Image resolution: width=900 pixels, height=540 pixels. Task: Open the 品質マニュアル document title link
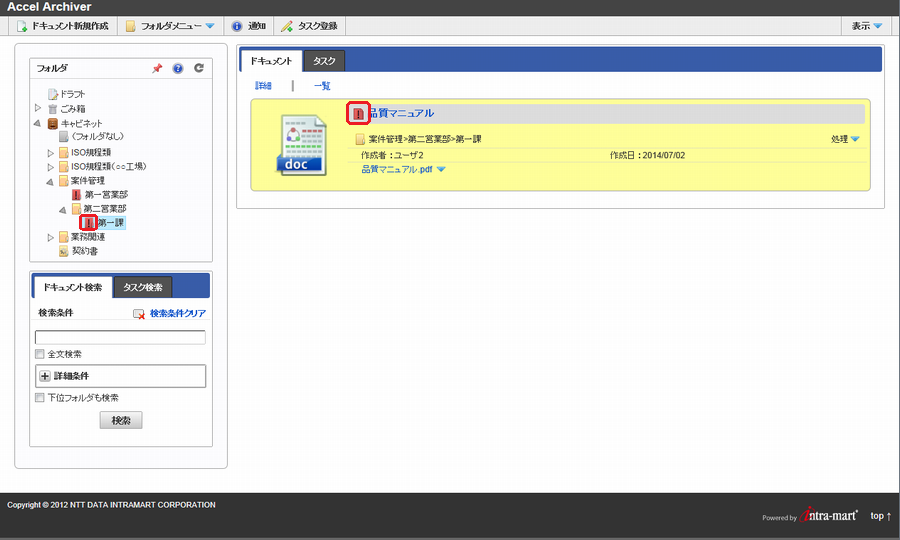pyautogui.click(x=401, y=113)
